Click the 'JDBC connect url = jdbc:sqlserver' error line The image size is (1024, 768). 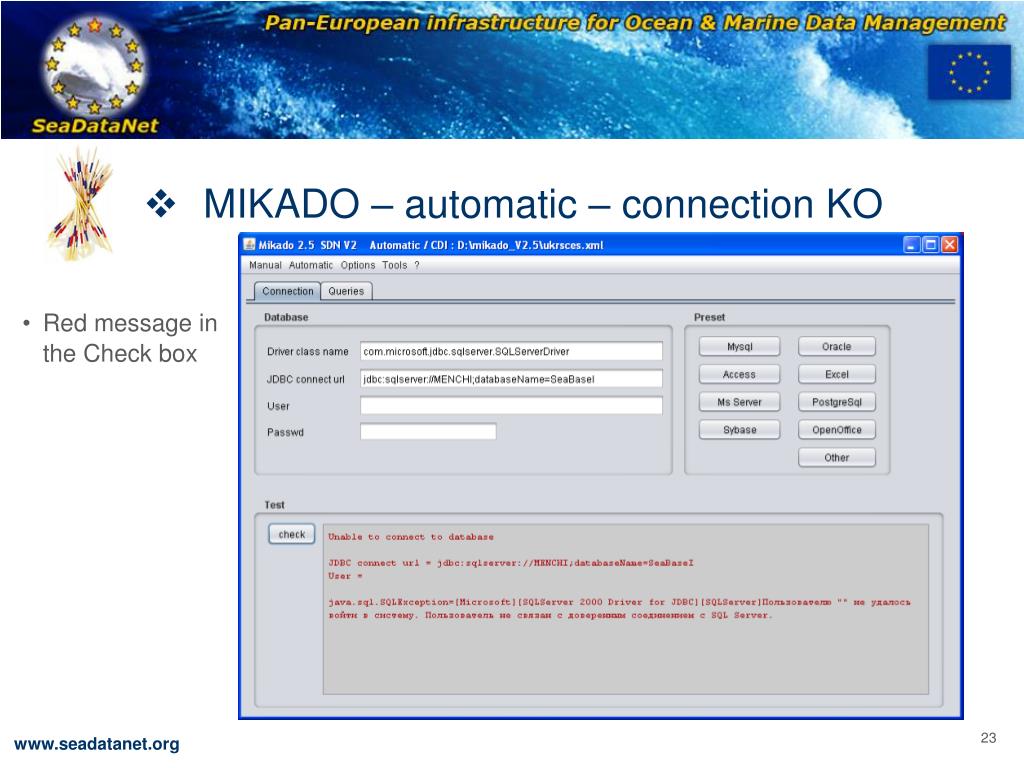pyautogui.click(x=511, y=563)
